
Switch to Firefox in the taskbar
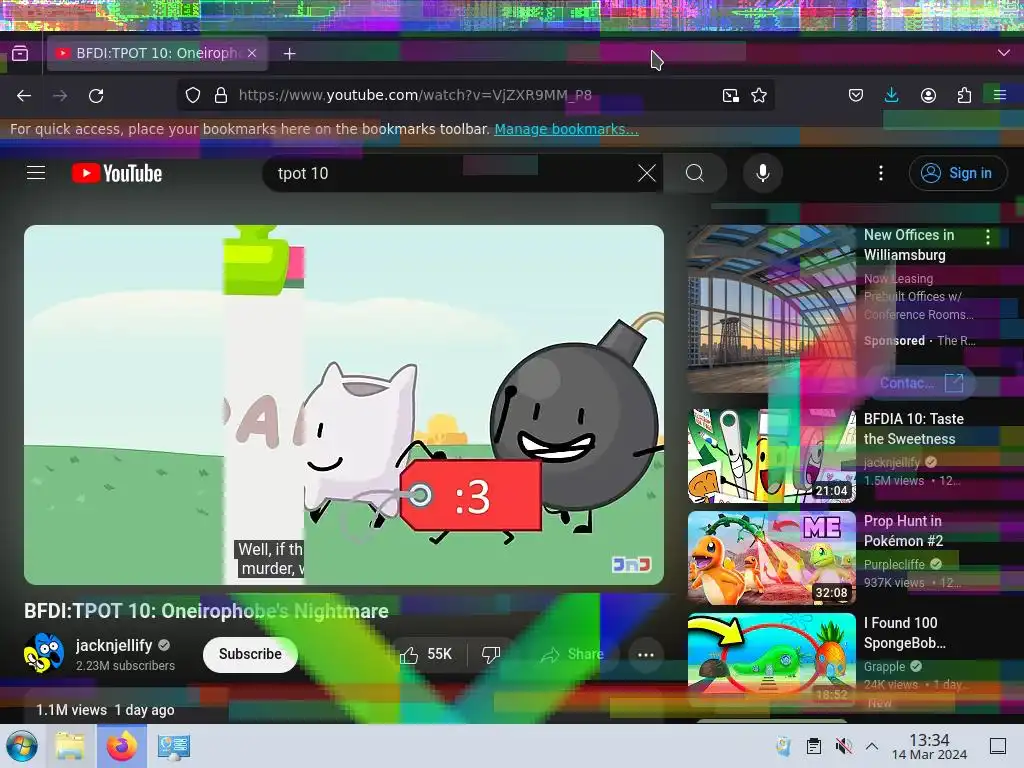pyautogui.click(x=121, y=746)
